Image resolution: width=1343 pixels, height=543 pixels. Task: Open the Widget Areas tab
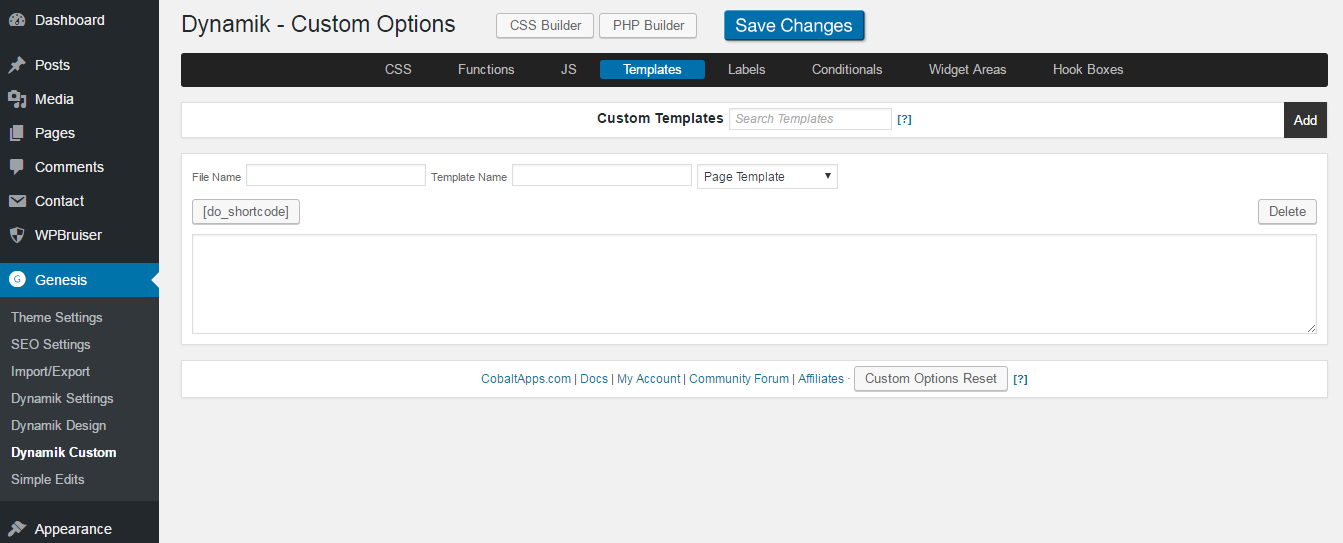pos(967,69)
